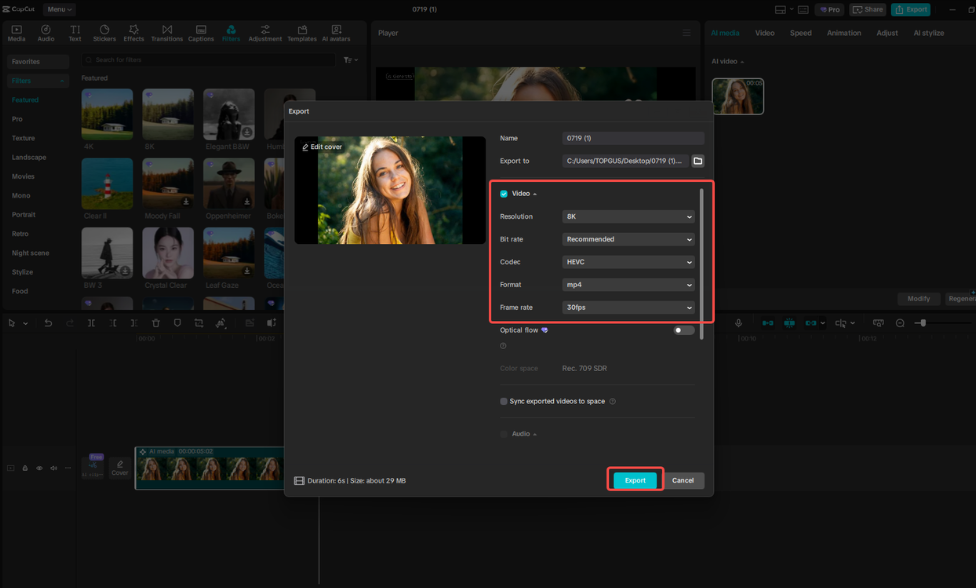This screenshot has height=588, width=976.
Task: Open the Media panel
Action: coord(15,33)
